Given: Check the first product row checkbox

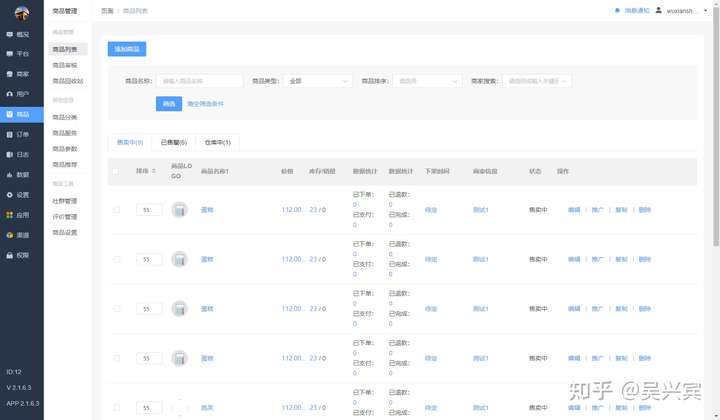Looking at the screenshot, I should [117, 210].
